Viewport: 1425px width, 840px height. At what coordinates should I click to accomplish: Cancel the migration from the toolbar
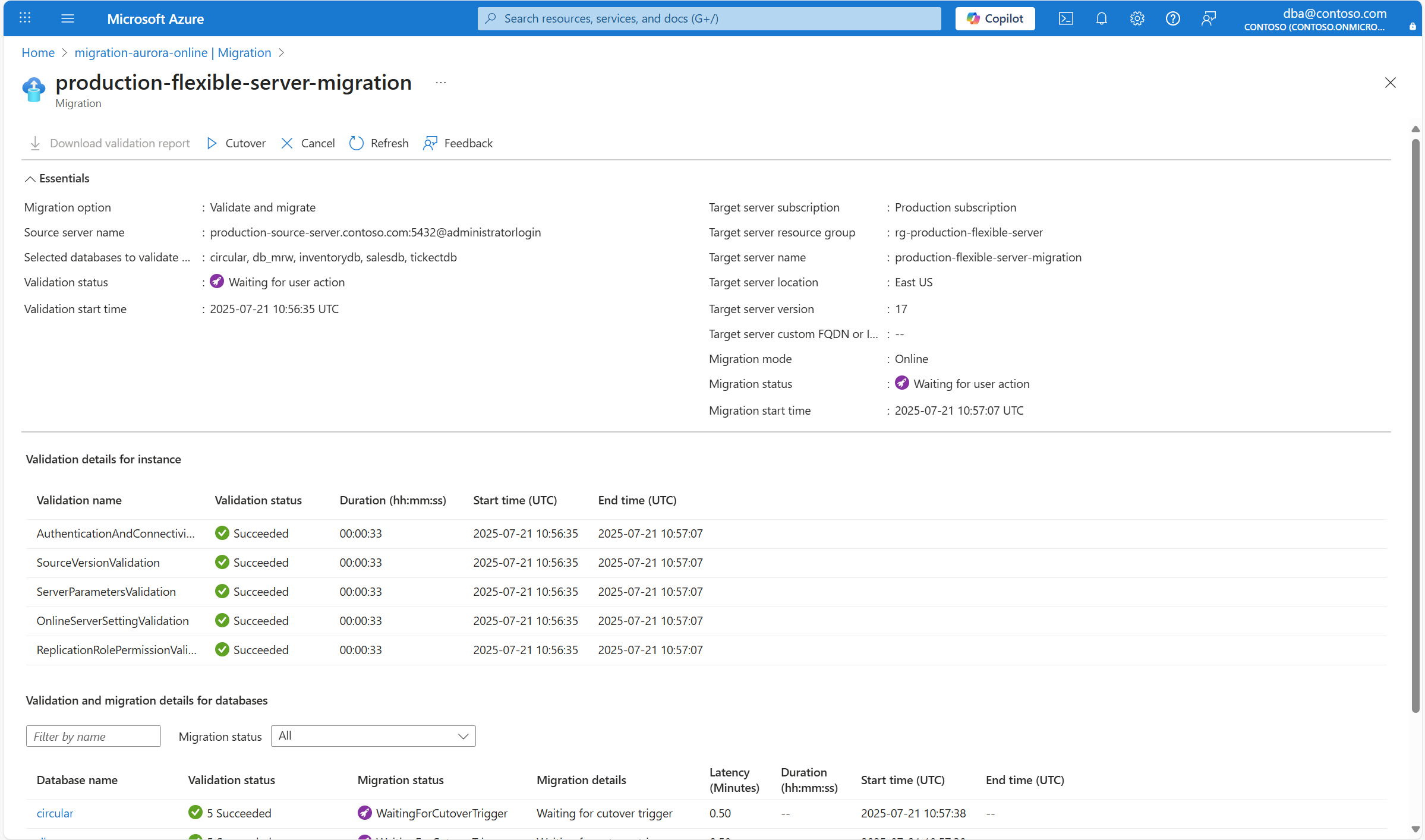pyautogui.click(x=308, y=143)
